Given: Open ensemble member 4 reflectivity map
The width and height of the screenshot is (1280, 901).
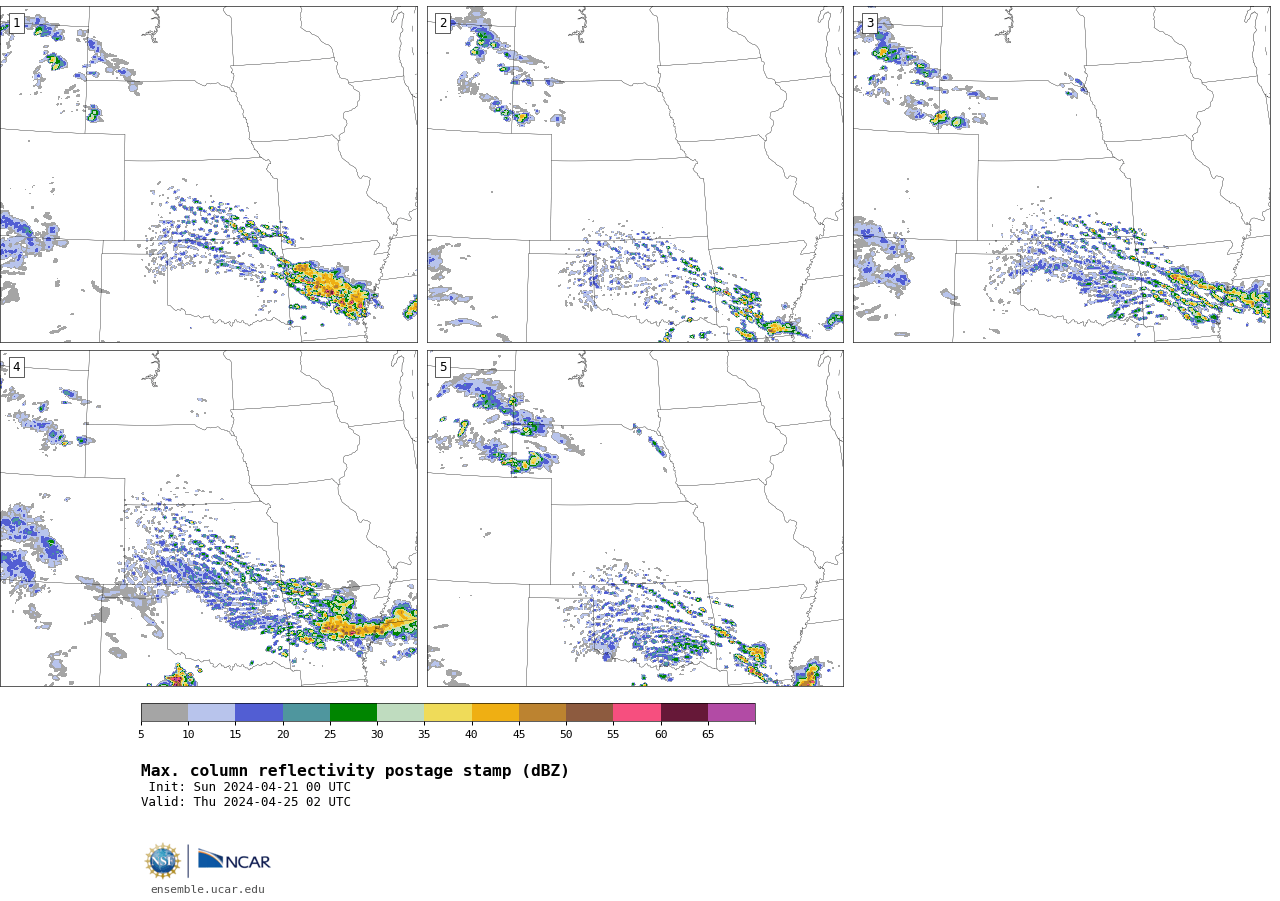Looking at the screenshot, I should pyautogui.click(x=209, y=518).
